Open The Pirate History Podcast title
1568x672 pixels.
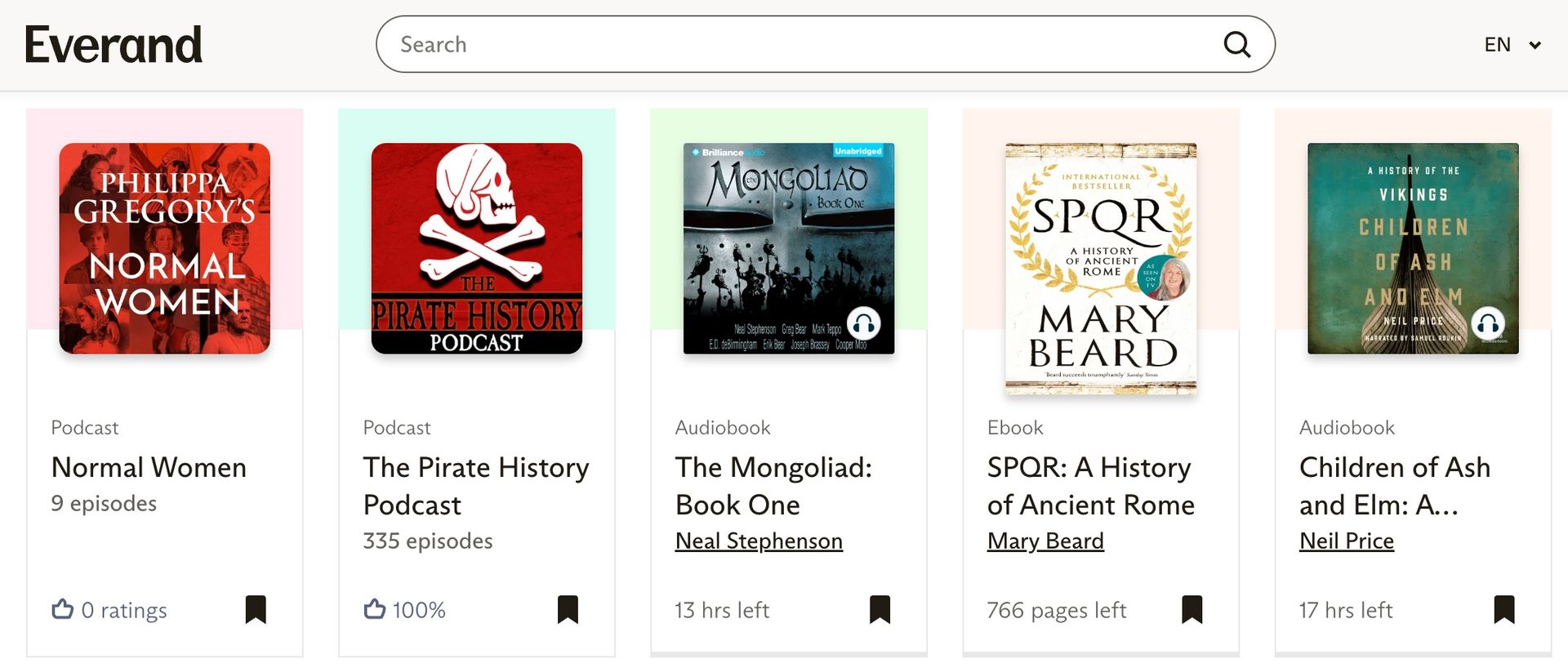475,486
